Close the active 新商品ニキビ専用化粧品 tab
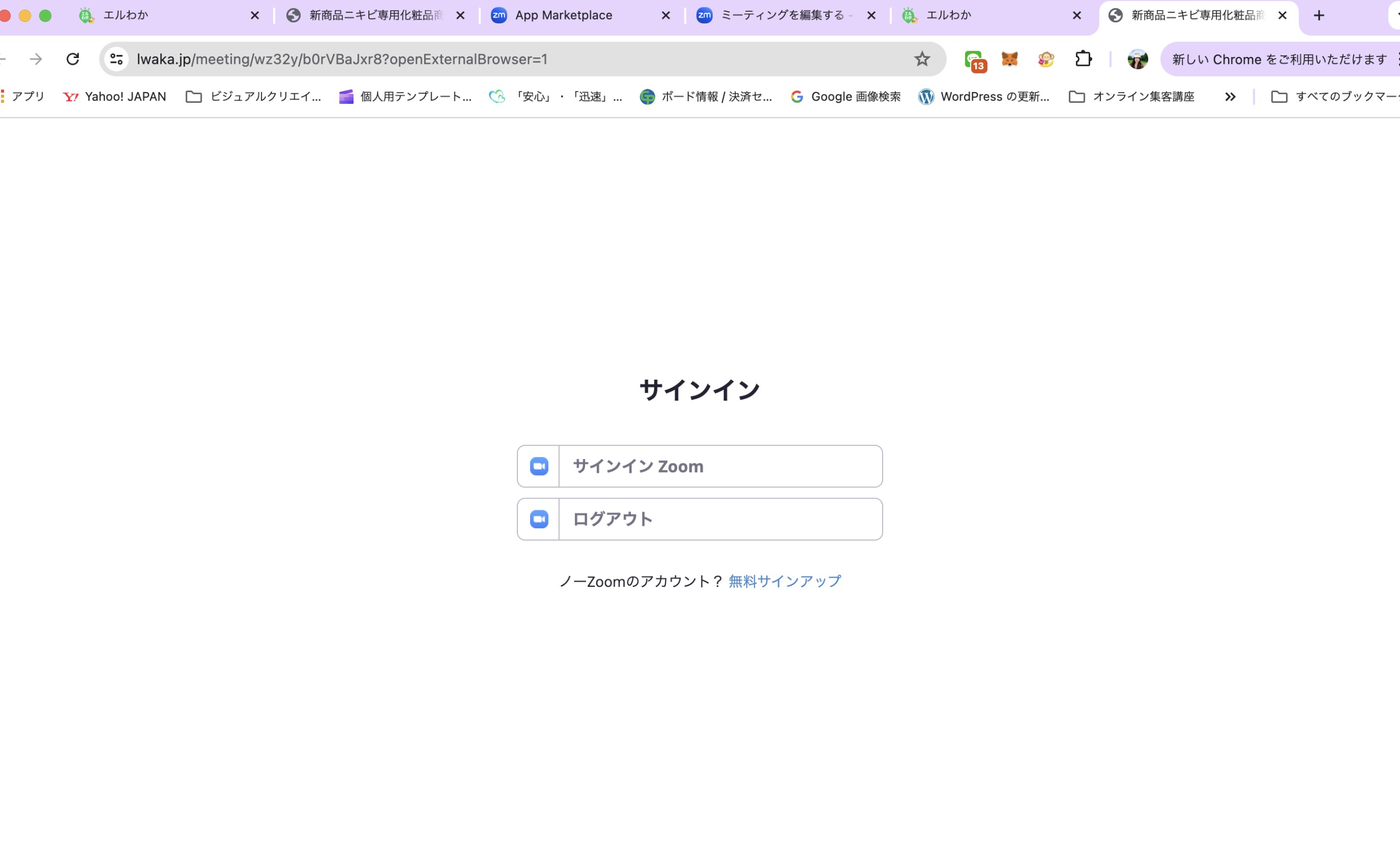This screenshot has height=849, width=1400. (1282, 15)
